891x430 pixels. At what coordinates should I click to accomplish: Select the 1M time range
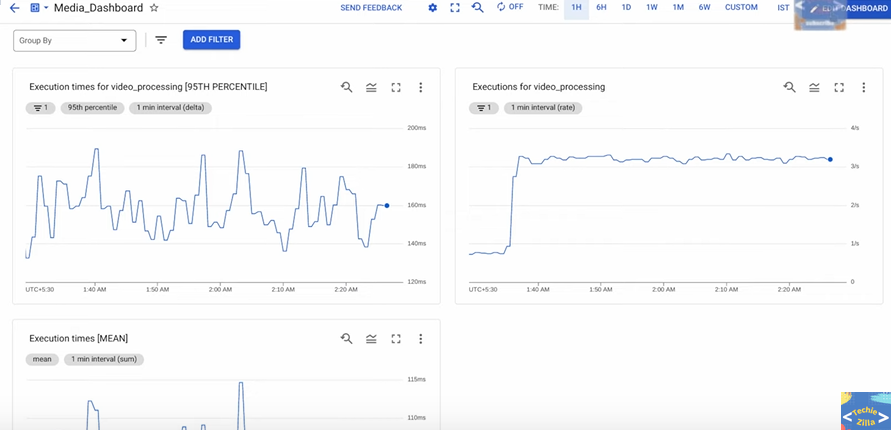(678, 7)
